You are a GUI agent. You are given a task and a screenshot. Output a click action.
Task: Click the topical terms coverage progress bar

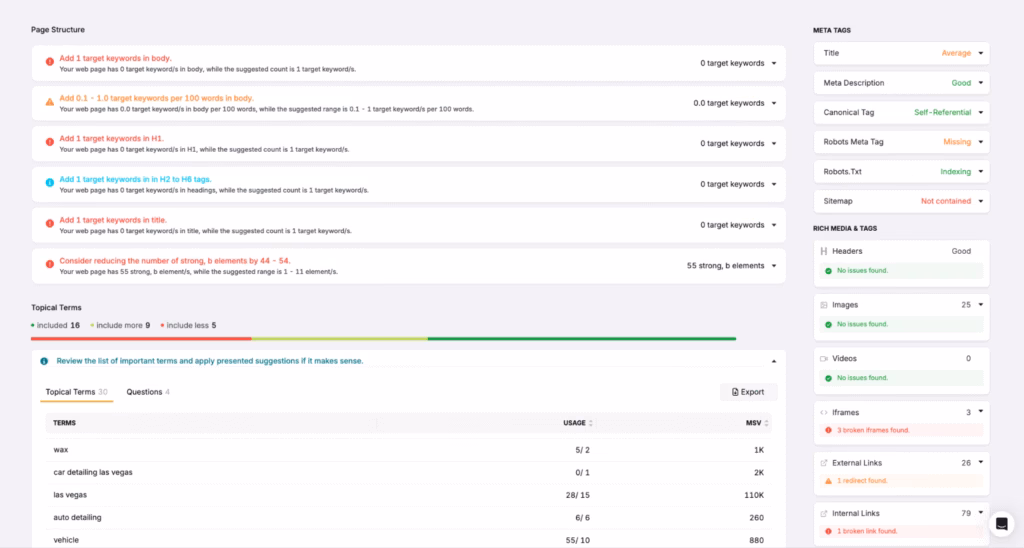click(x=383, y=339)
